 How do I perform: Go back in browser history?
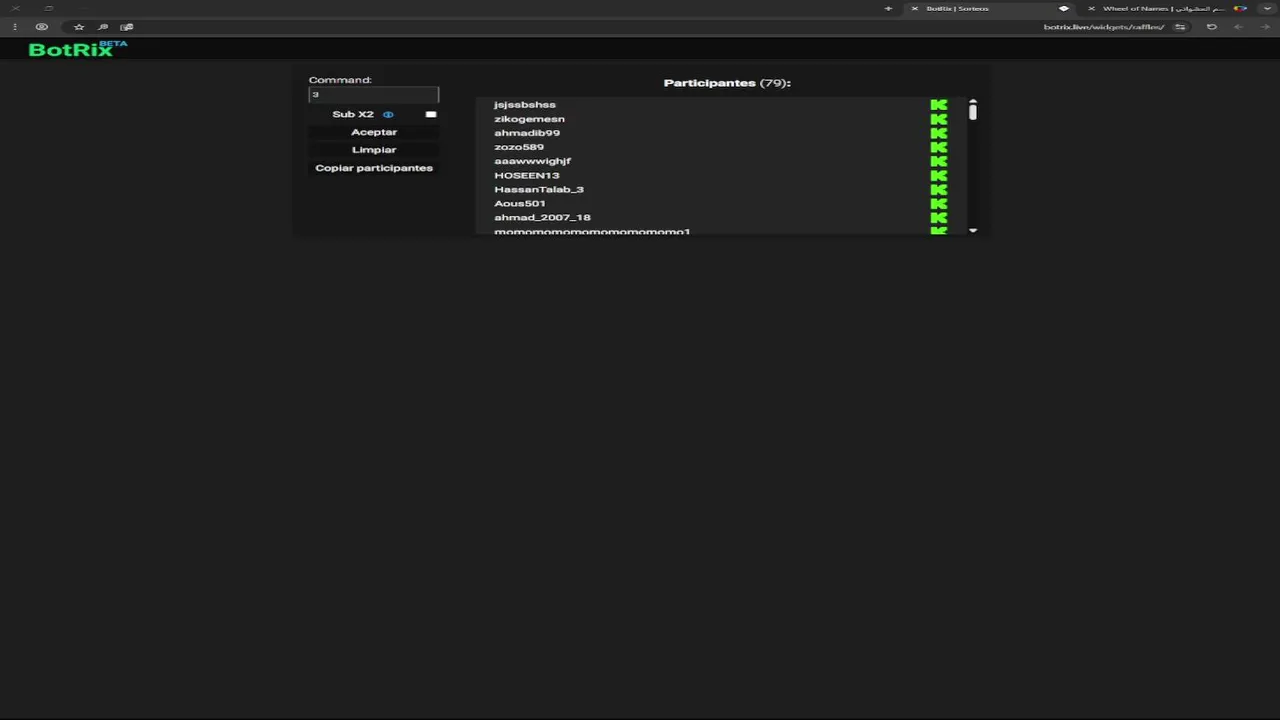point(1263,27)
